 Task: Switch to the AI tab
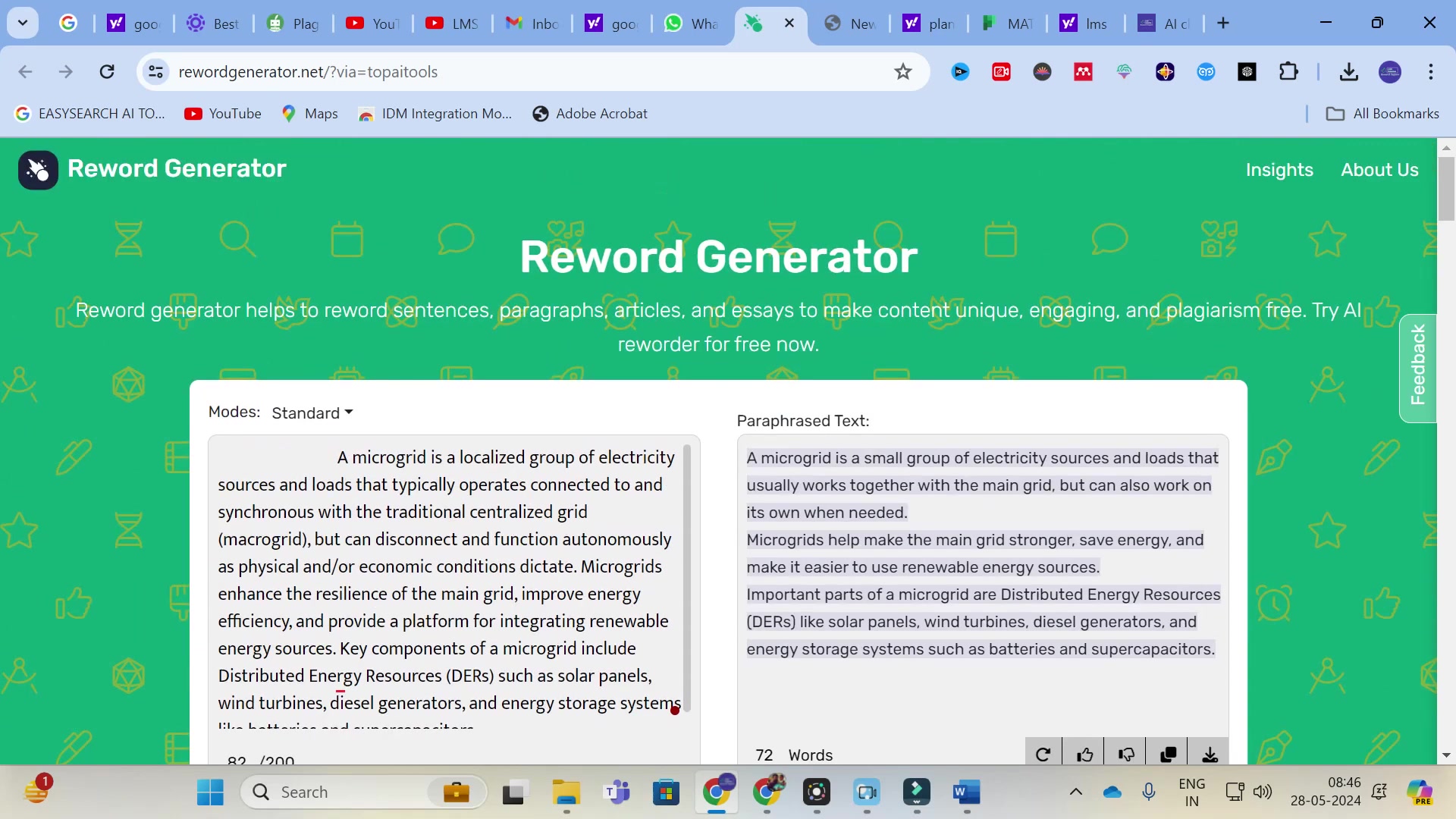click(x=1165, y=24)
